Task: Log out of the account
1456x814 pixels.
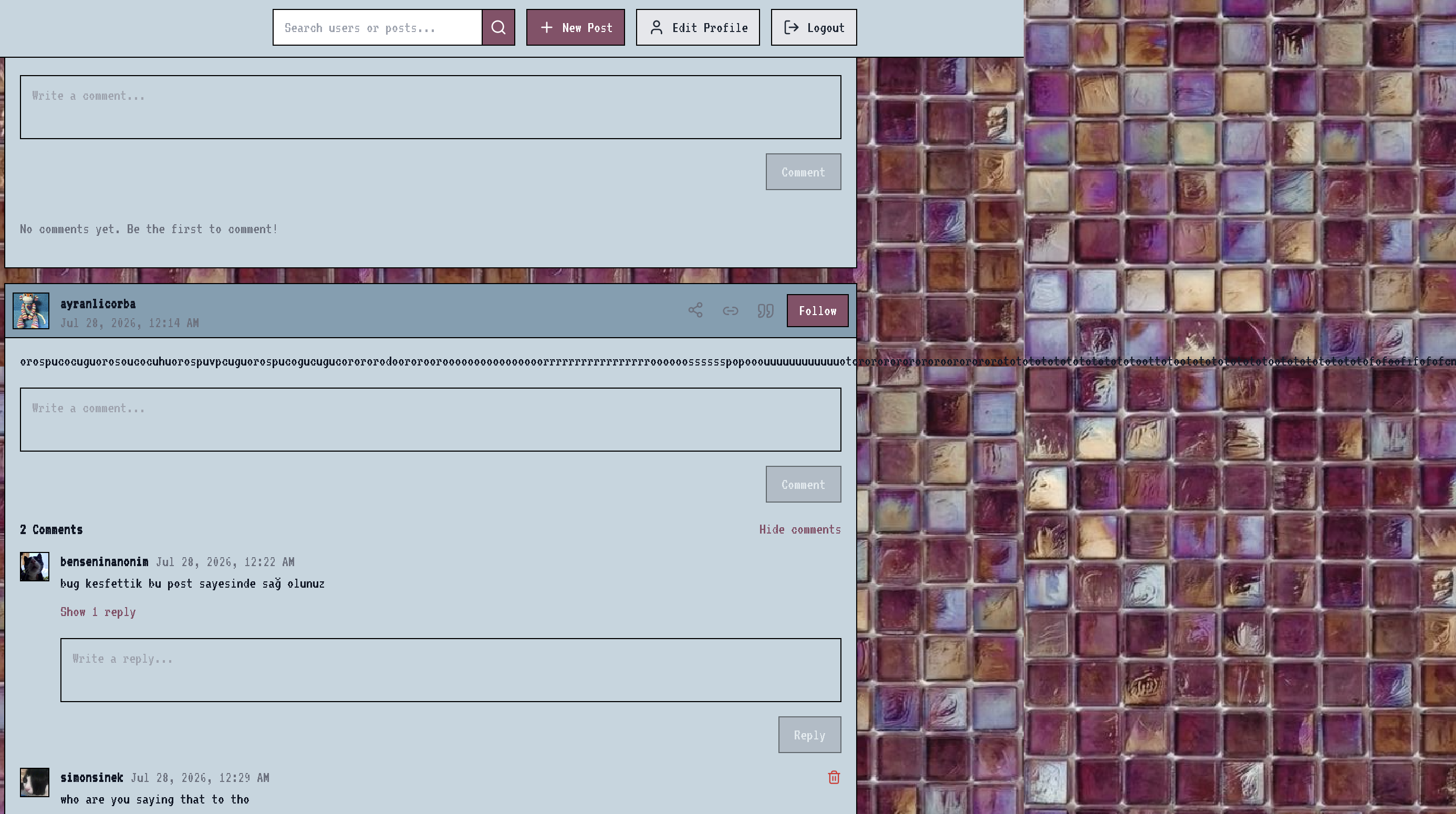Action: click(813, 27)
